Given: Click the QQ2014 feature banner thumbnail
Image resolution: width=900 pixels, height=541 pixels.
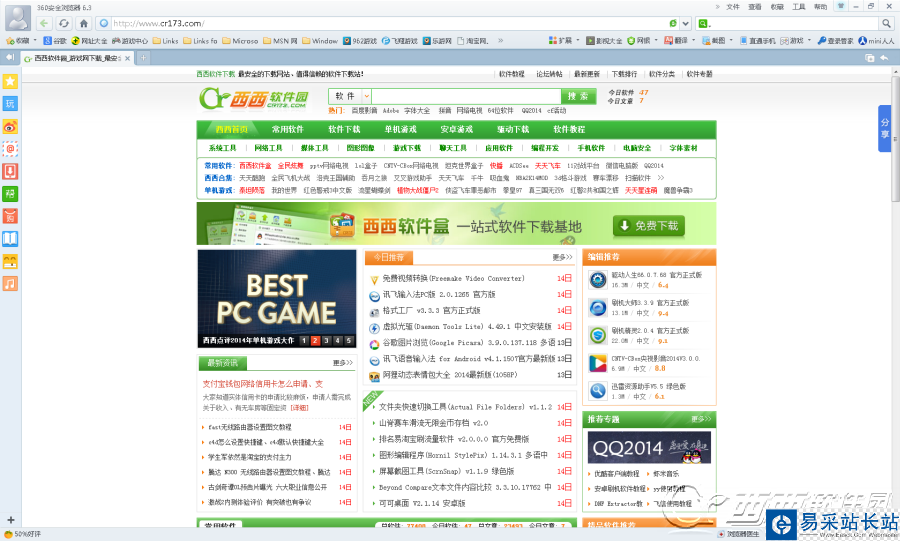Looking at the screenshot, I should coord(649,447).
